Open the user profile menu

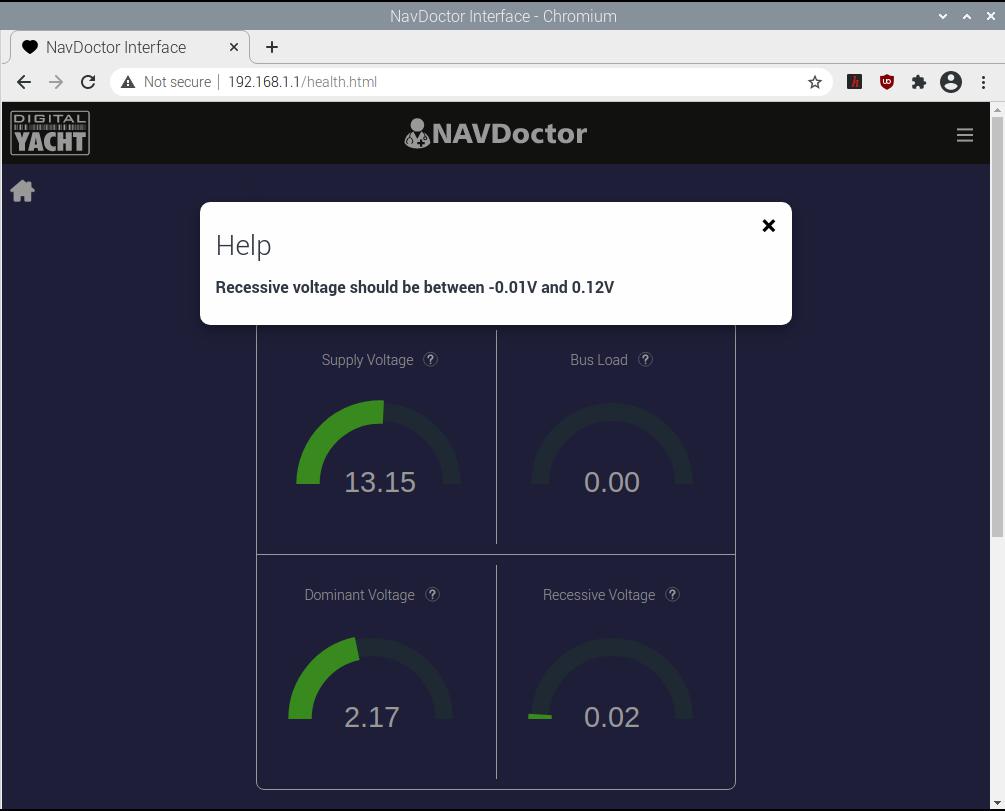tap(950, 82)
